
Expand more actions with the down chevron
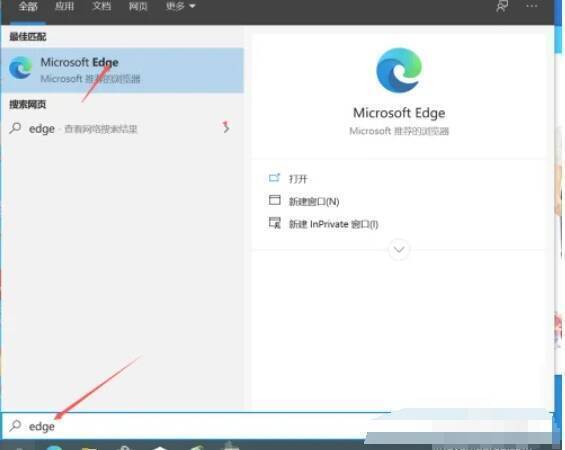(399, 249)
